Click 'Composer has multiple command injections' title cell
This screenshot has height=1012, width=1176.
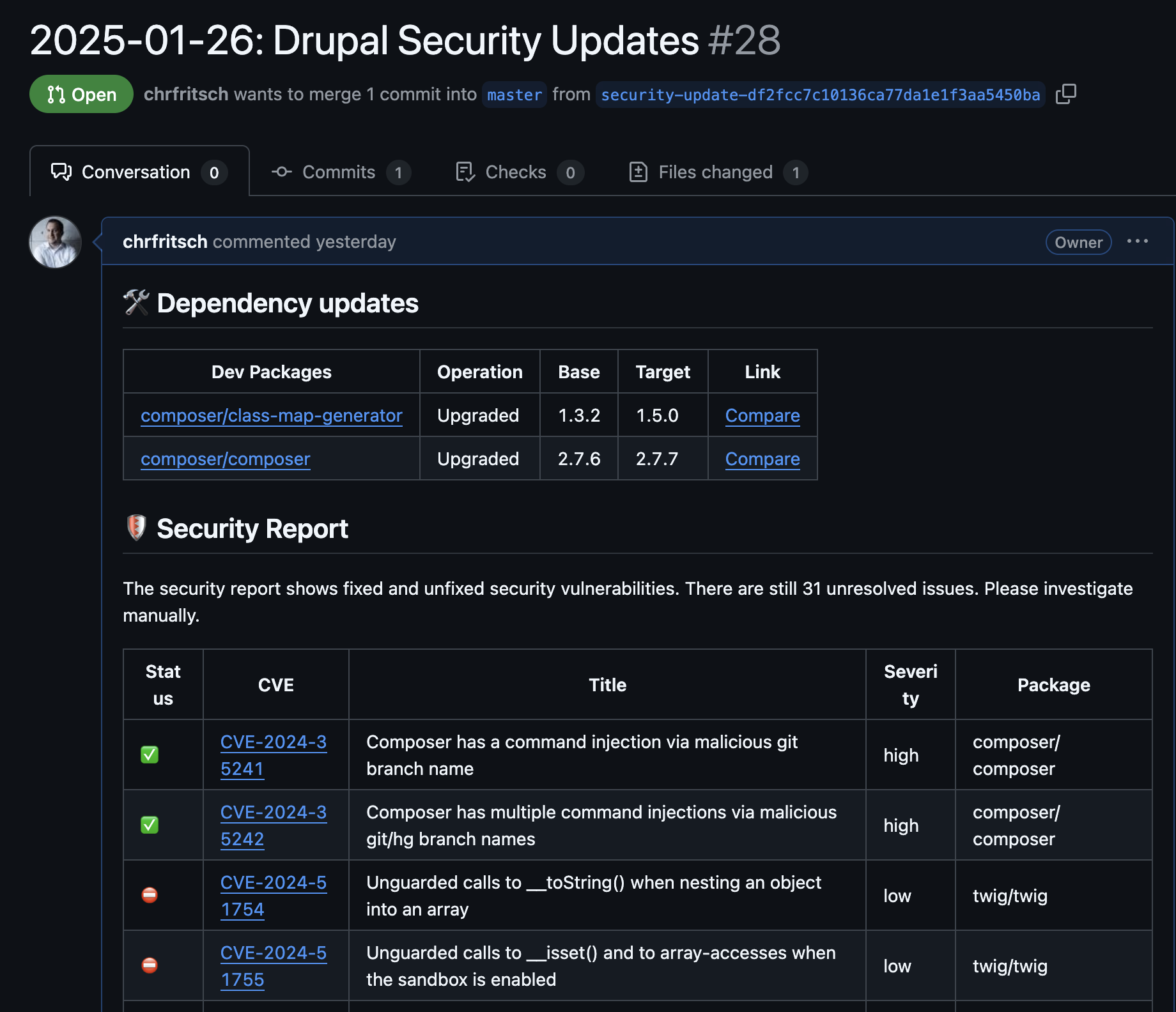[607, 825]
